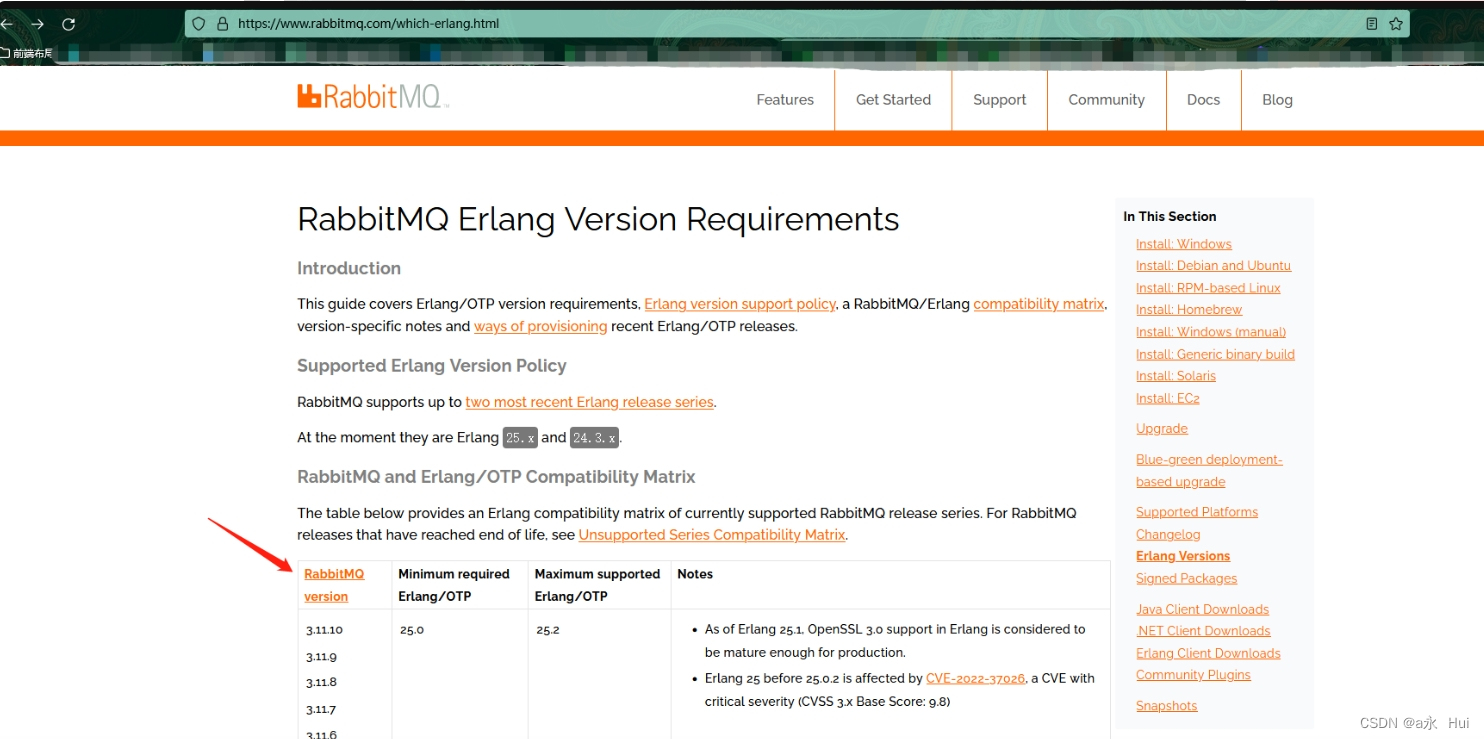The image size is (1484, 739).
Task: Open Erlang Versions sidebar link
Action: 1183,556
